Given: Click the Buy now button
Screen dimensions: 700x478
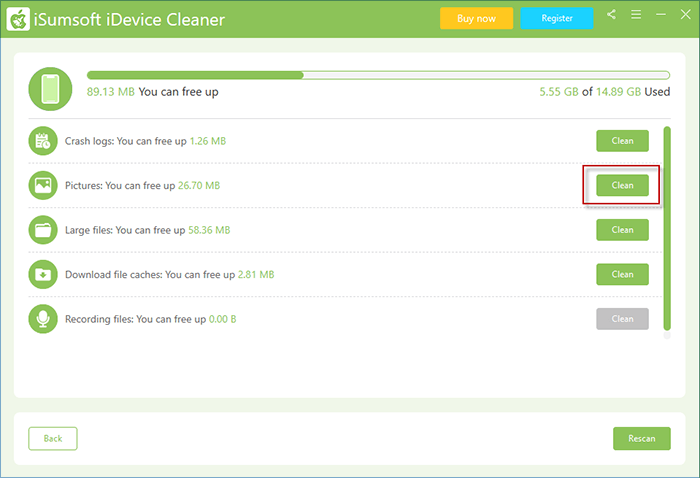Looking at the screenshot, I should (476, 18).
